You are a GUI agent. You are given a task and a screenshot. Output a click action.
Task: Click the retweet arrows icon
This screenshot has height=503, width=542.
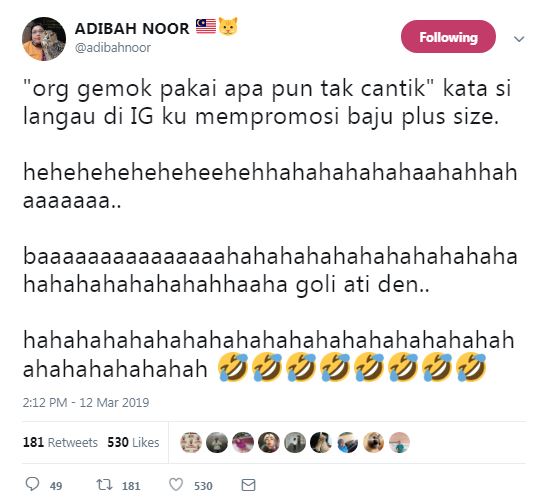click(104, 485)
